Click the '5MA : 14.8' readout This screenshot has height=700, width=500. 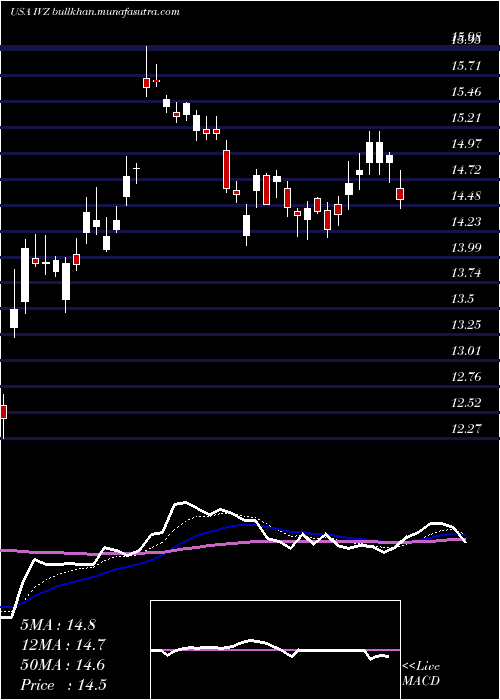tap(58, 625)
